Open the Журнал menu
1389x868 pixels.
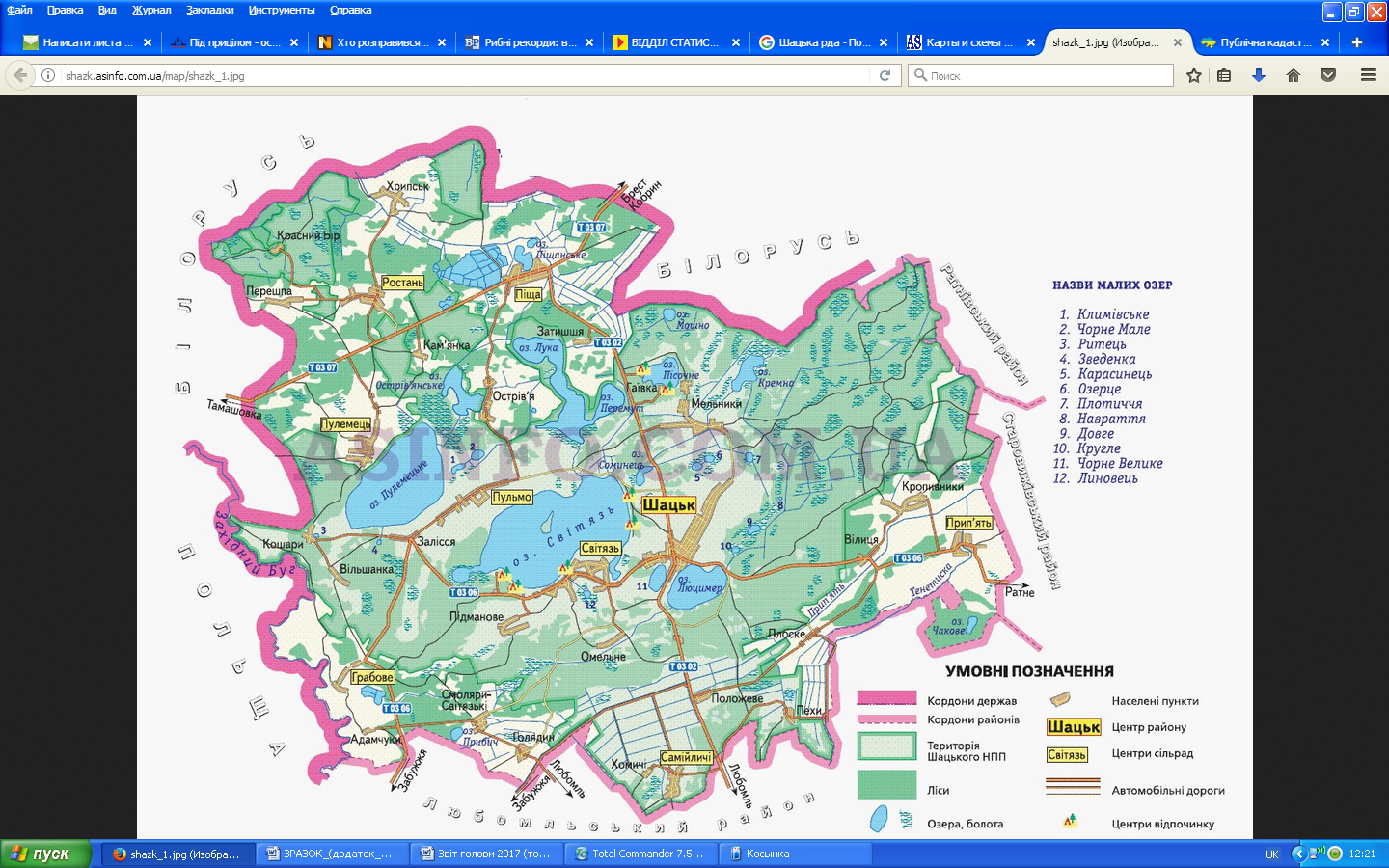click(x=151, y=10)
